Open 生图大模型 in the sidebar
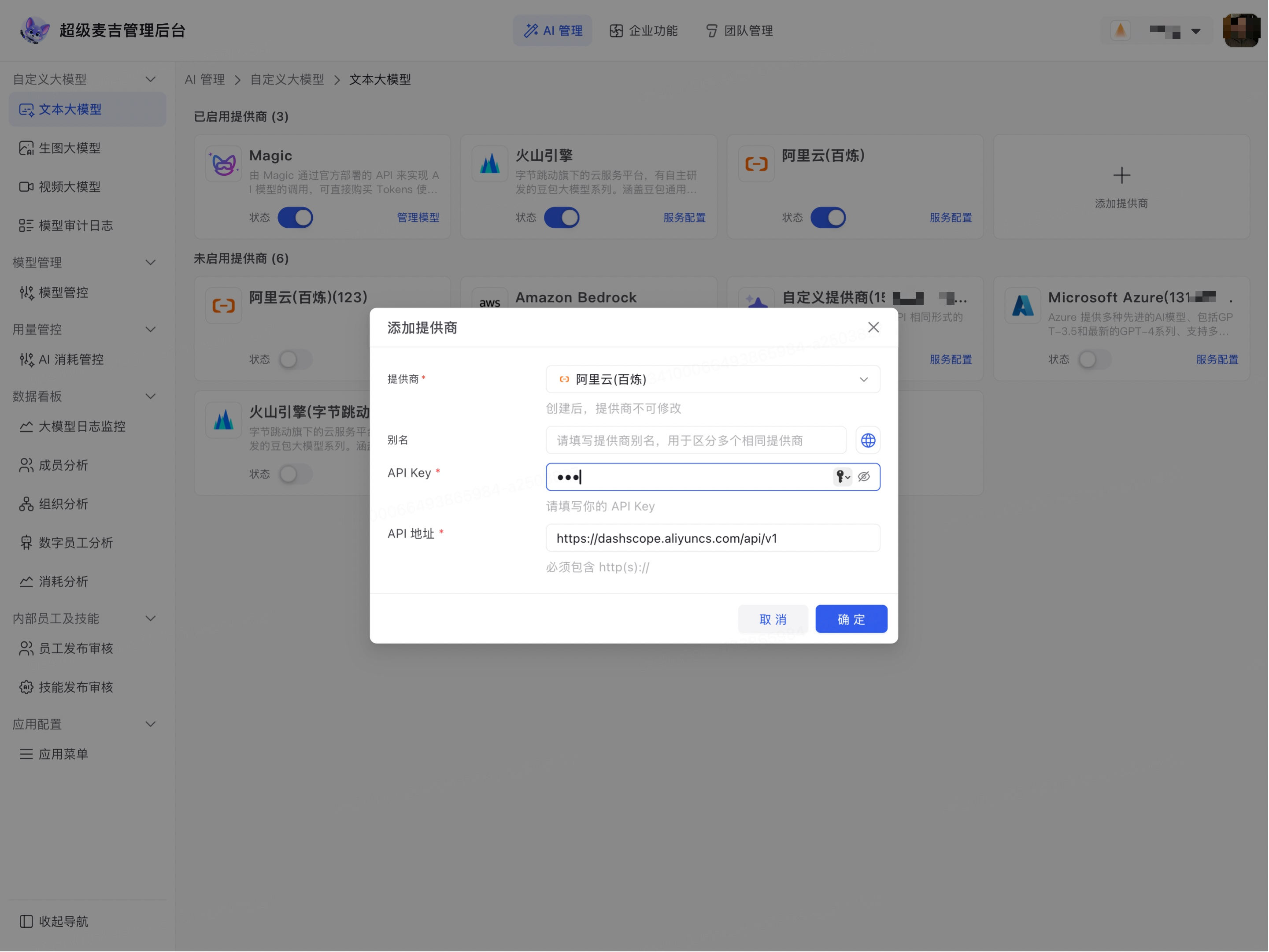The image size is (1269, 952). 87,148
